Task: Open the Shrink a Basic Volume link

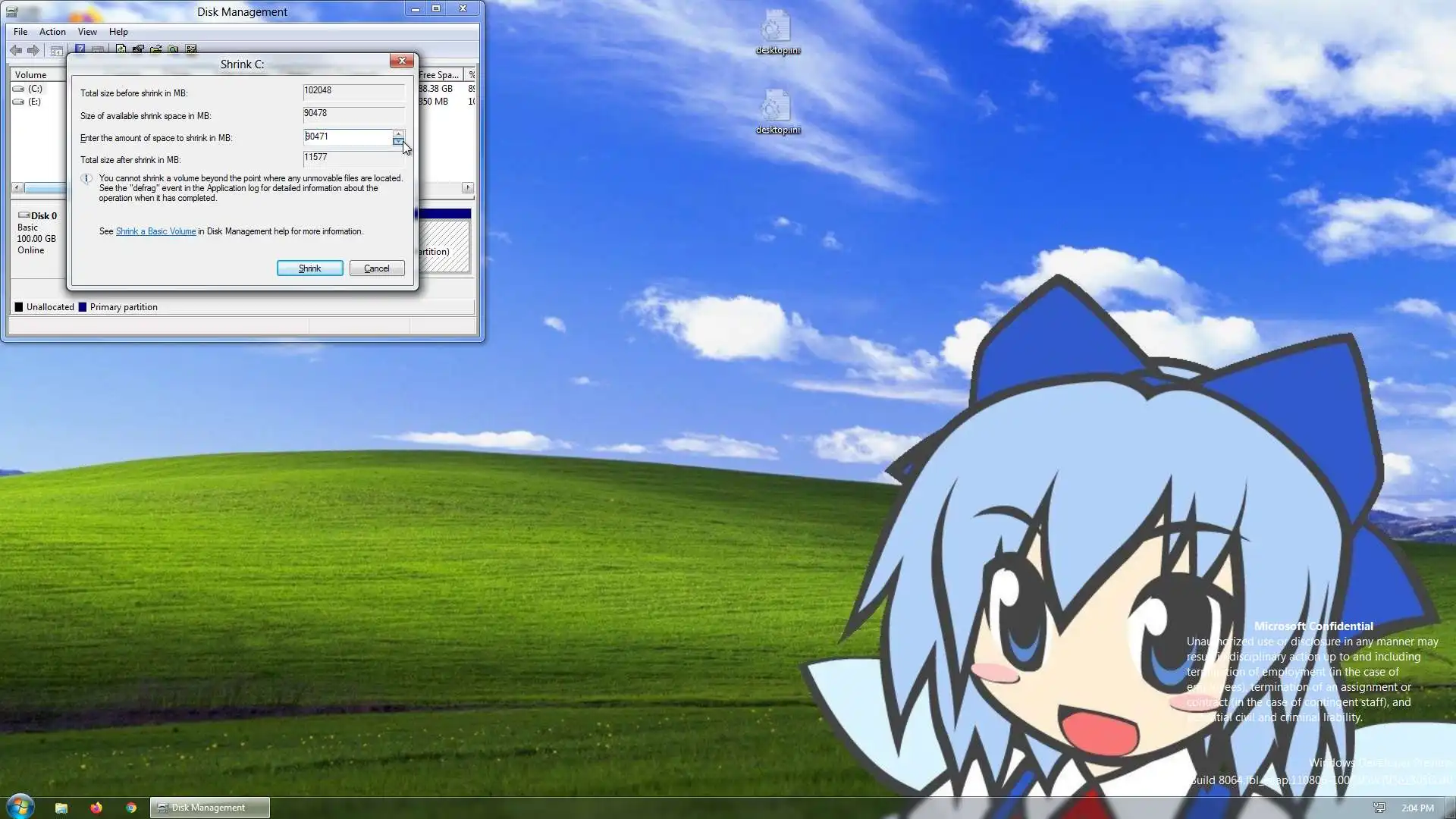Action: click(x=155, y=231)
